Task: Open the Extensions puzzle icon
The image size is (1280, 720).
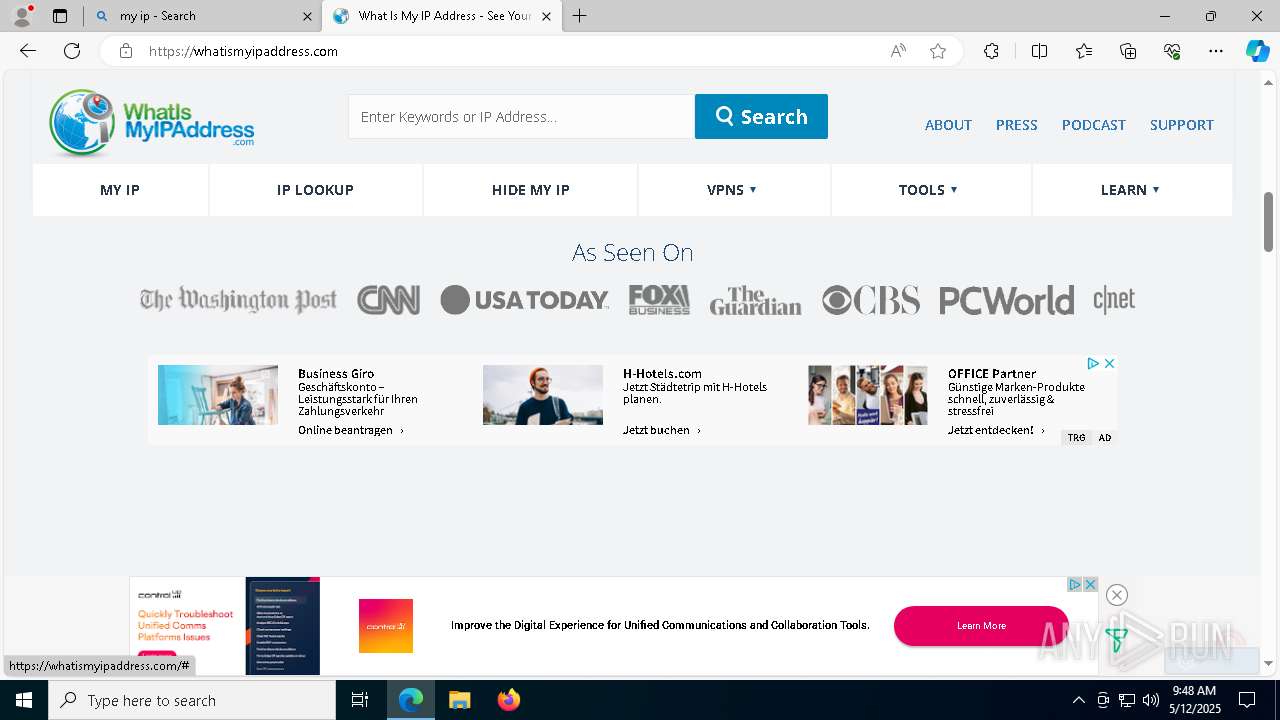Action: click(991, 51)
